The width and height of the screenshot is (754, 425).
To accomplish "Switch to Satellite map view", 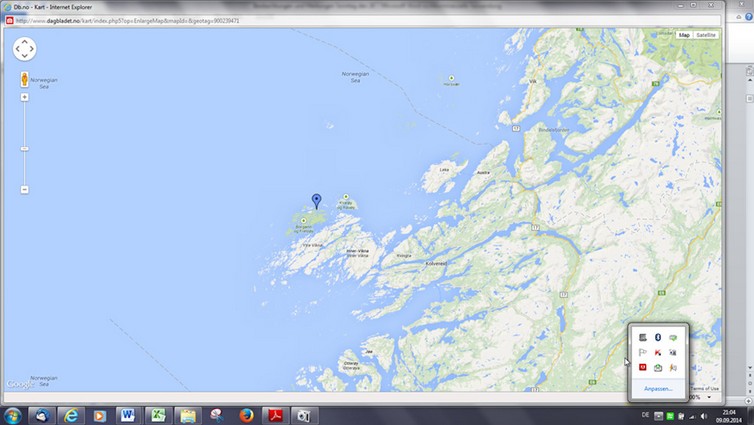I will point(706,35).
